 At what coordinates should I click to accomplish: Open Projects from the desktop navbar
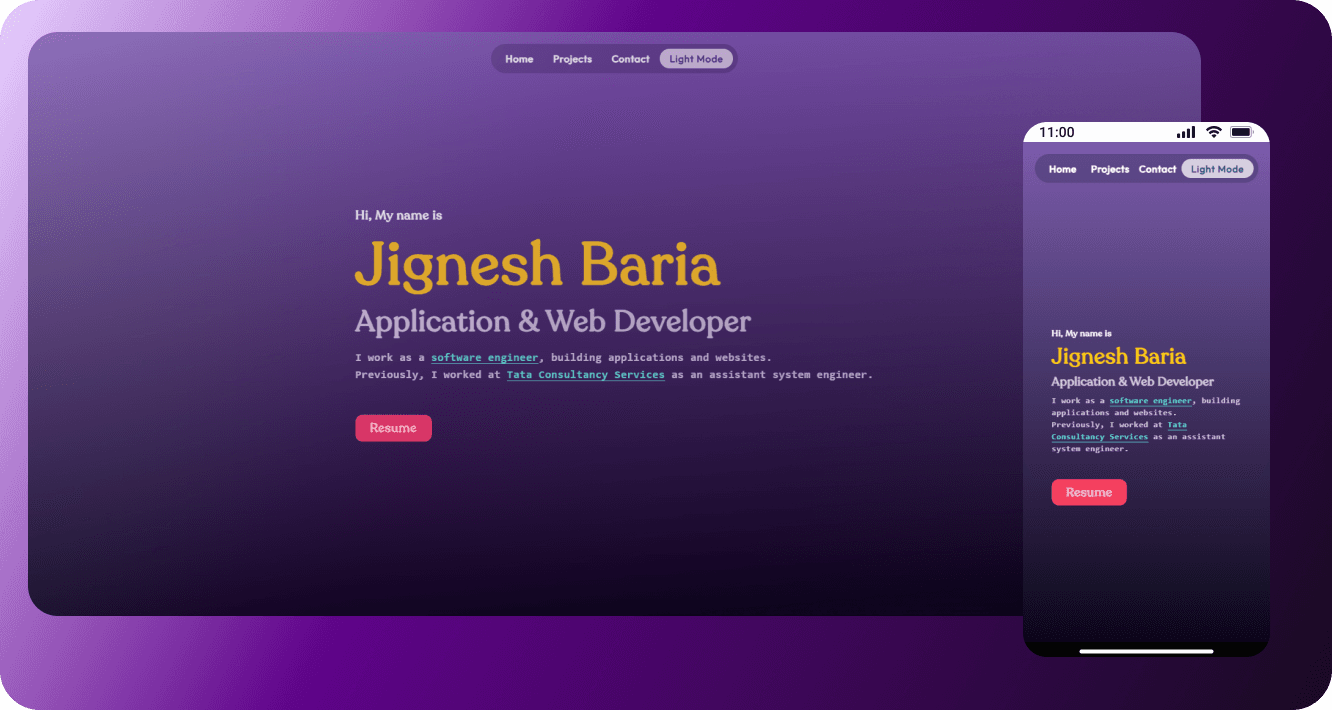coord(572,59)
